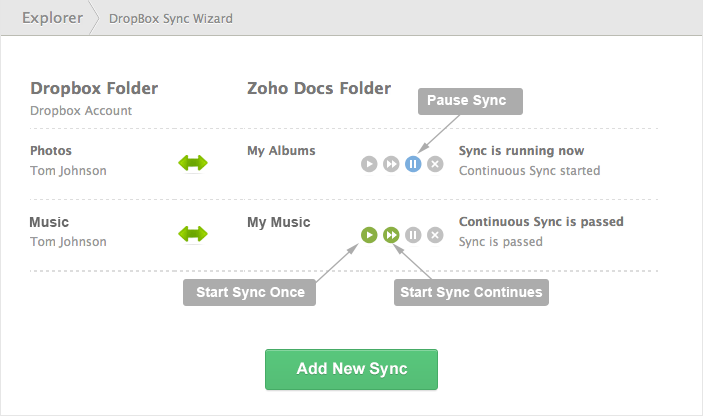
Task: Click the Start Sync Once callout
Action: 249,292
